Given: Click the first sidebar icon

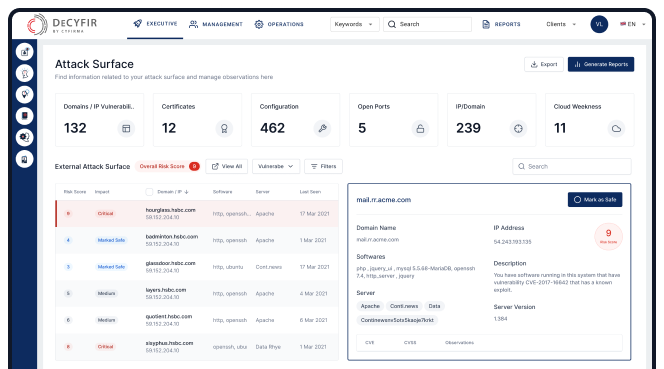Looking at the screenshot, I should pyautogui.click(x=25, y=52).
